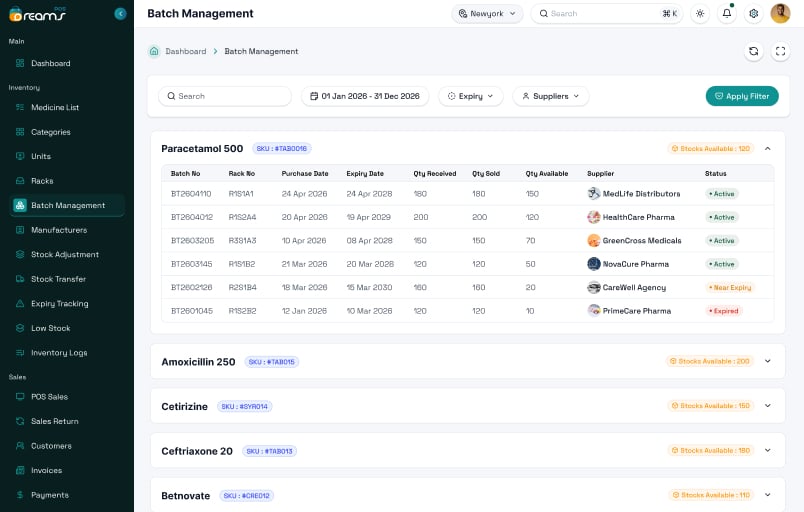Click the Near Expiry status badge

(x=730, y=288)
